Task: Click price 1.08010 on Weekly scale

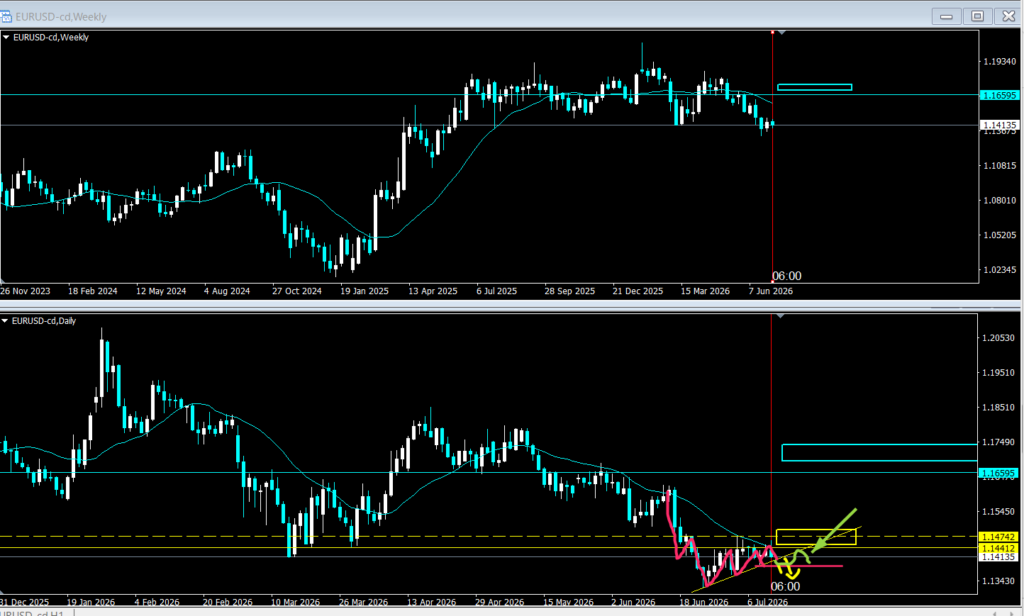Action: click(1000, 200)
